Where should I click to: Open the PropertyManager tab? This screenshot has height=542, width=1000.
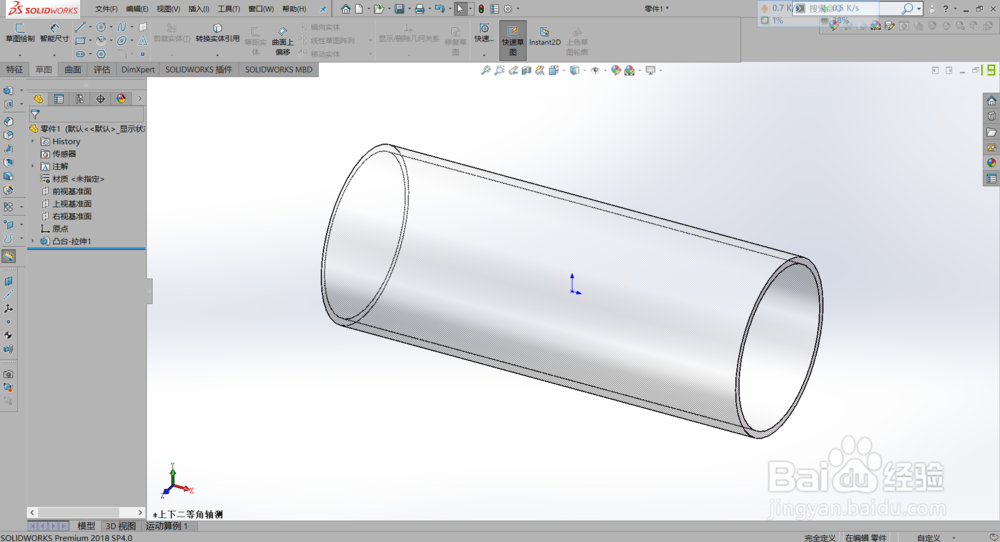pyautogui.click(x=59, y=99)
